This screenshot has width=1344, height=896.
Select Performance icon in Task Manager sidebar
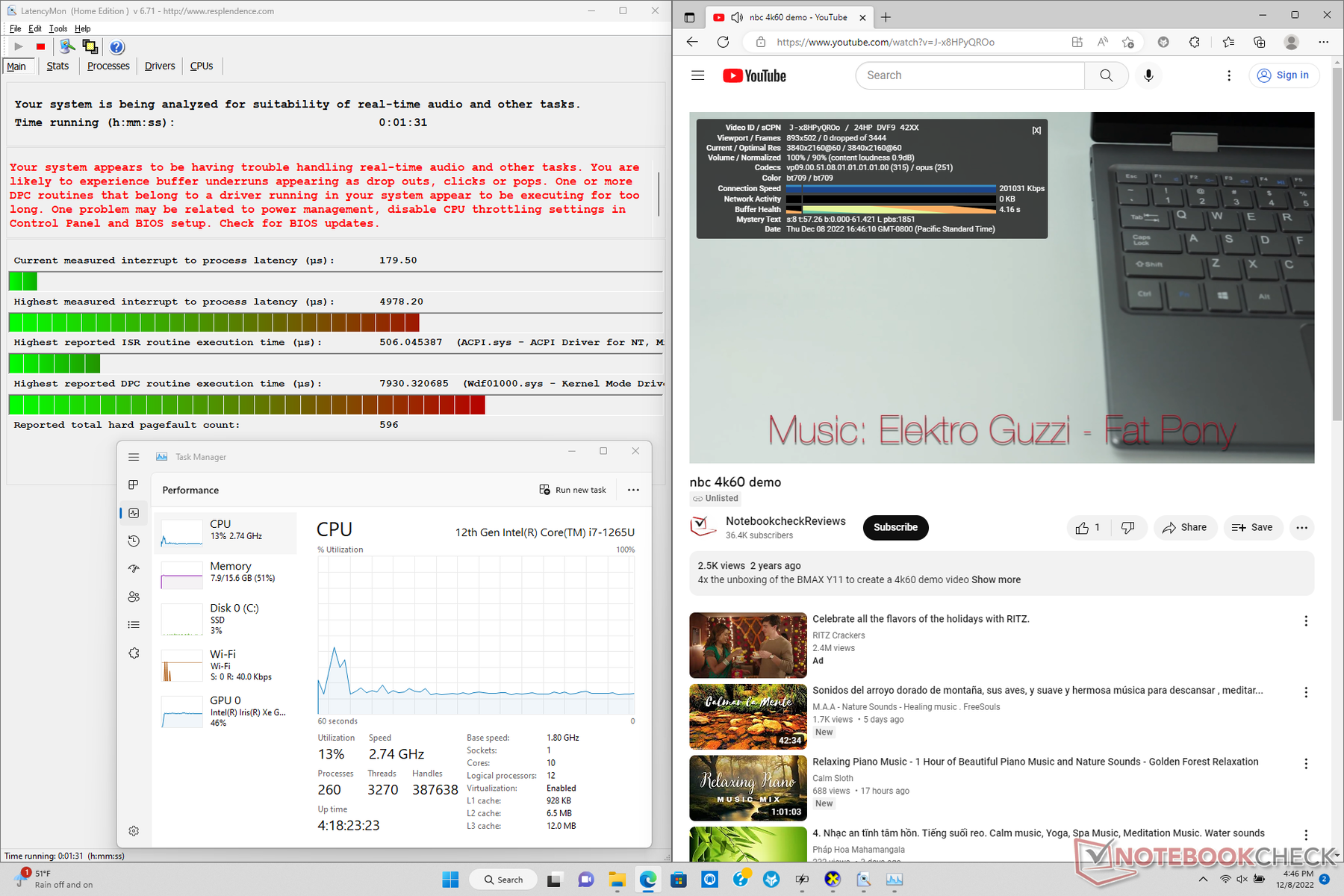click(x=134, y=513)
